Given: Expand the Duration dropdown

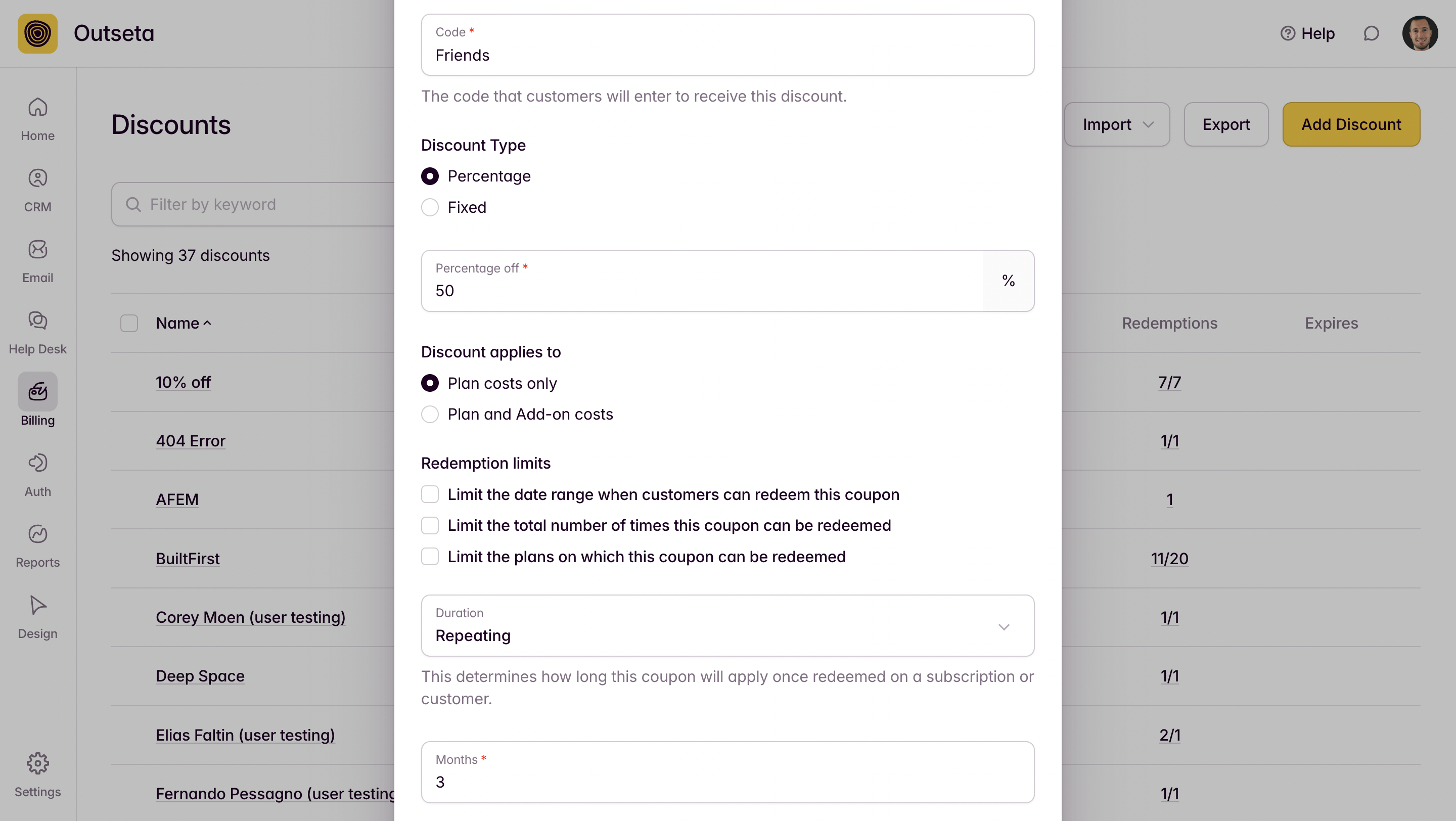Looking at the screenshot, I should point(727,626).
